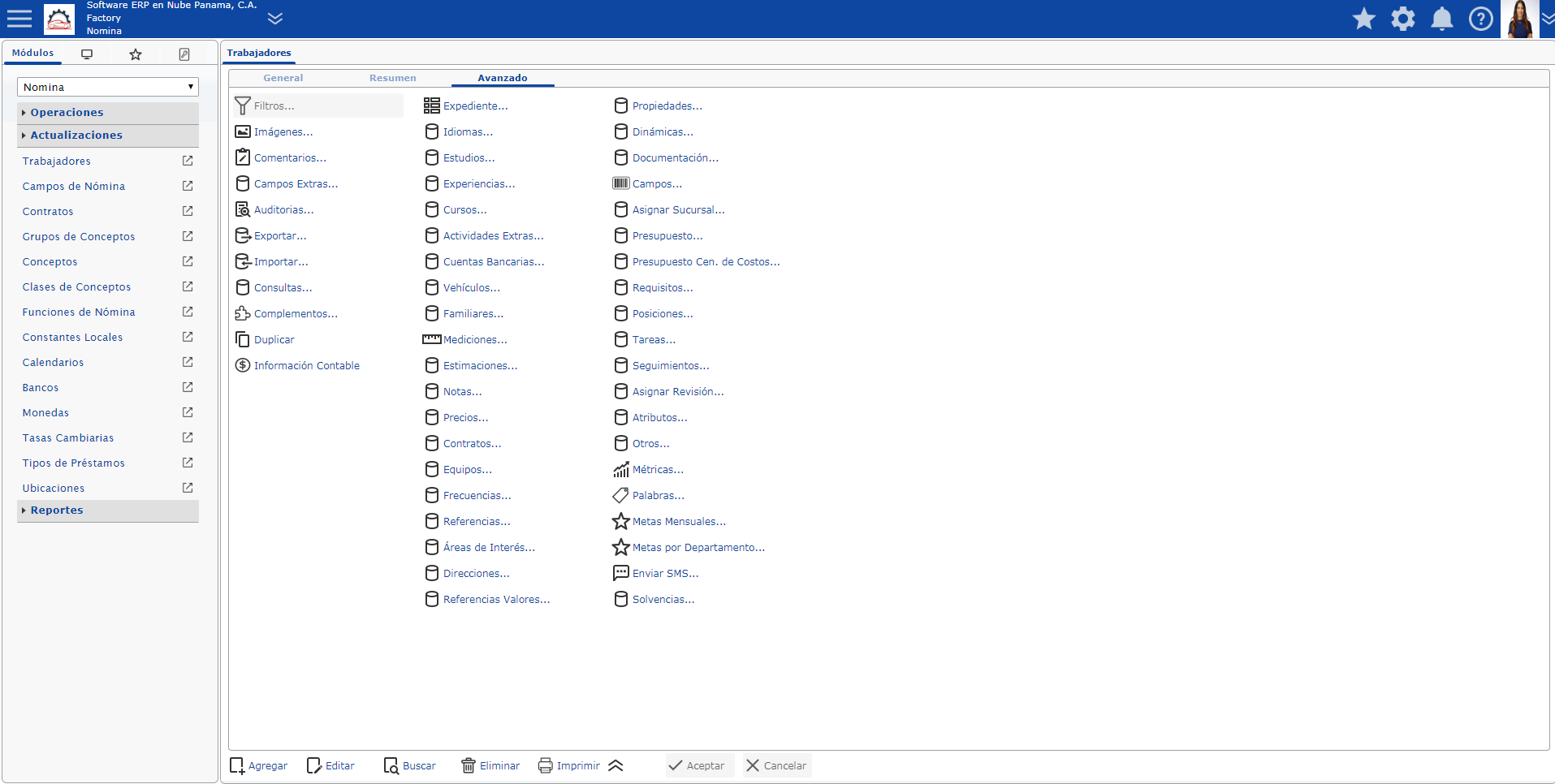1555x784 pixels.
Task: Click the Trabajadores page tab
Action: (259, 53)
